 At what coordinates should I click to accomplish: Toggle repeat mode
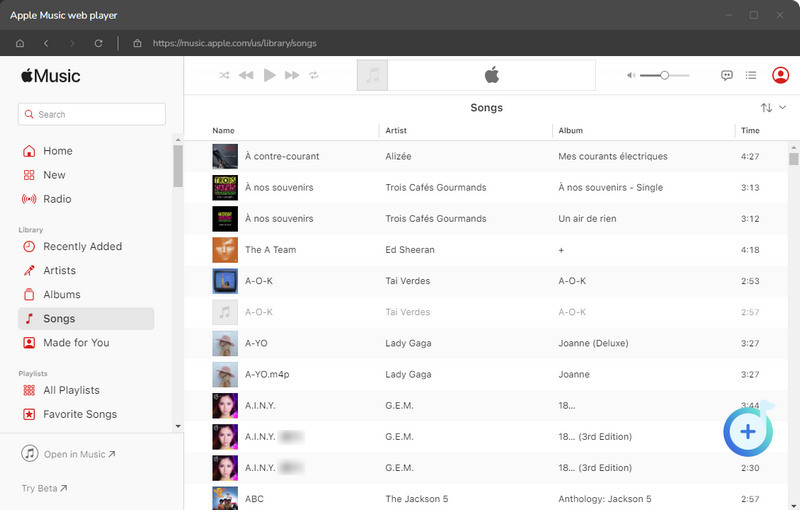[x=314, y=75]
